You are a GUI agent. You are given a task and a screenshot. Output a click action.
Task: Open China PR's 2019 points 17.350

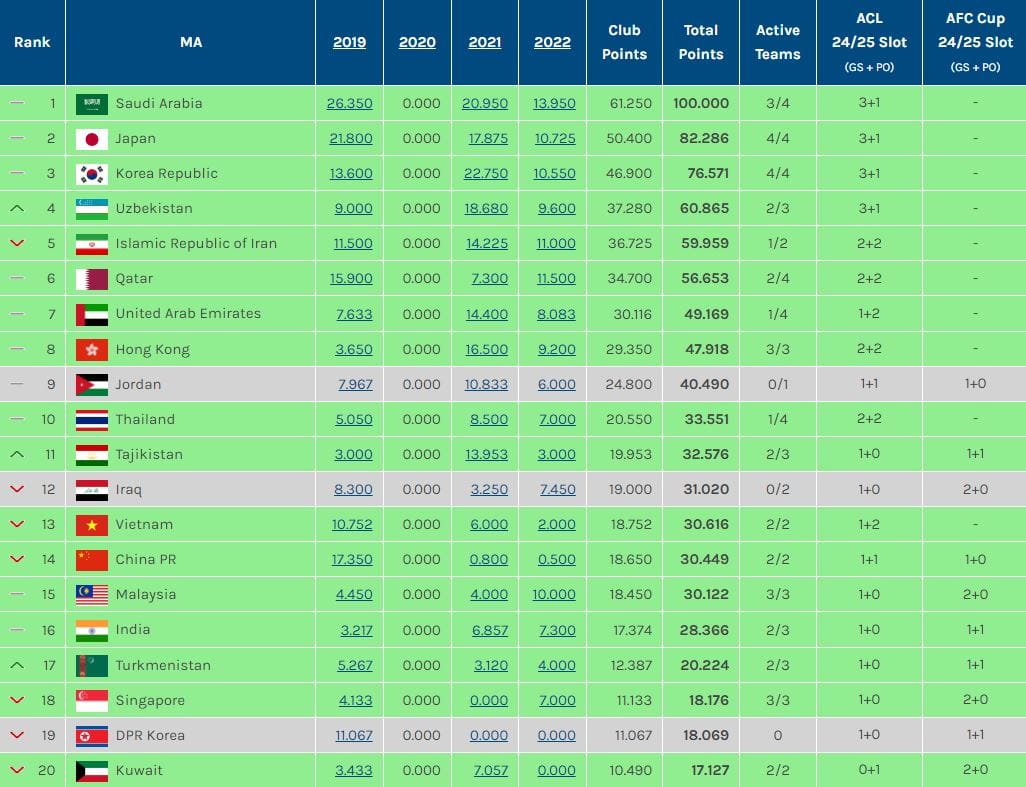[352, 560]
